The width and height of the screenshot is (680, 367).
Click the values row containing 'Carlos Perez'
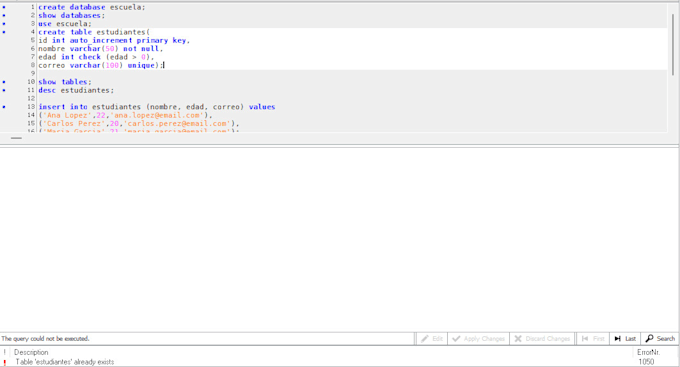[x=139, y=123]
